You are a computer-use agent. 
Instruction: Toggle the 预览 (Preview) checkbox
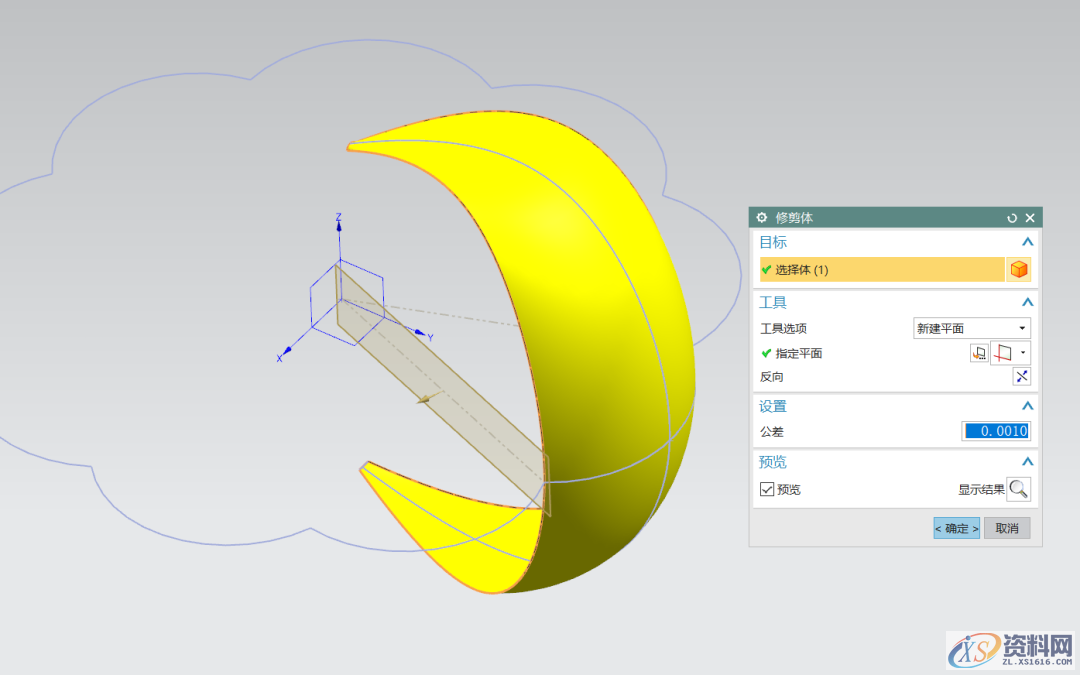tap(767, 489)
